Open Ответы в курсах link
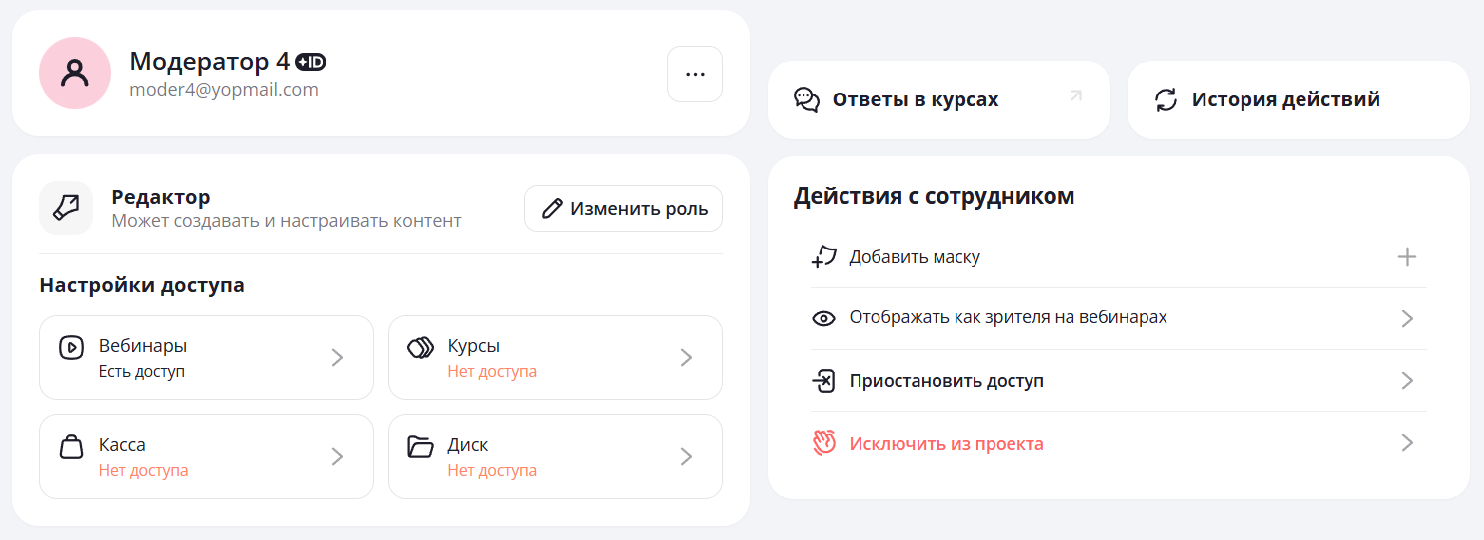 [x=915, y=100]
